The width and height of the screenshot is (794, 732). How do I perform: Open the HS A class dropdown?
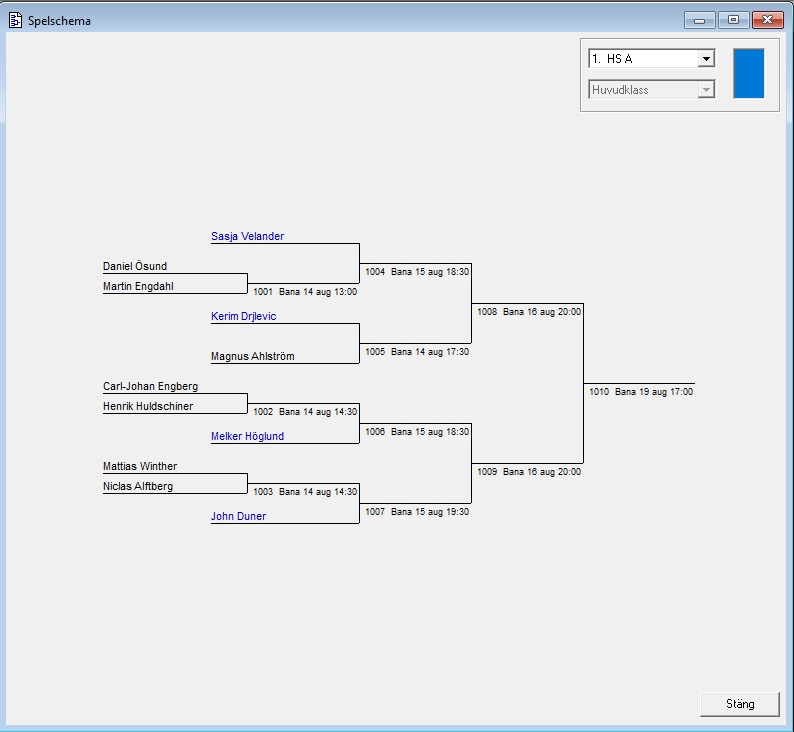point(706,59)
